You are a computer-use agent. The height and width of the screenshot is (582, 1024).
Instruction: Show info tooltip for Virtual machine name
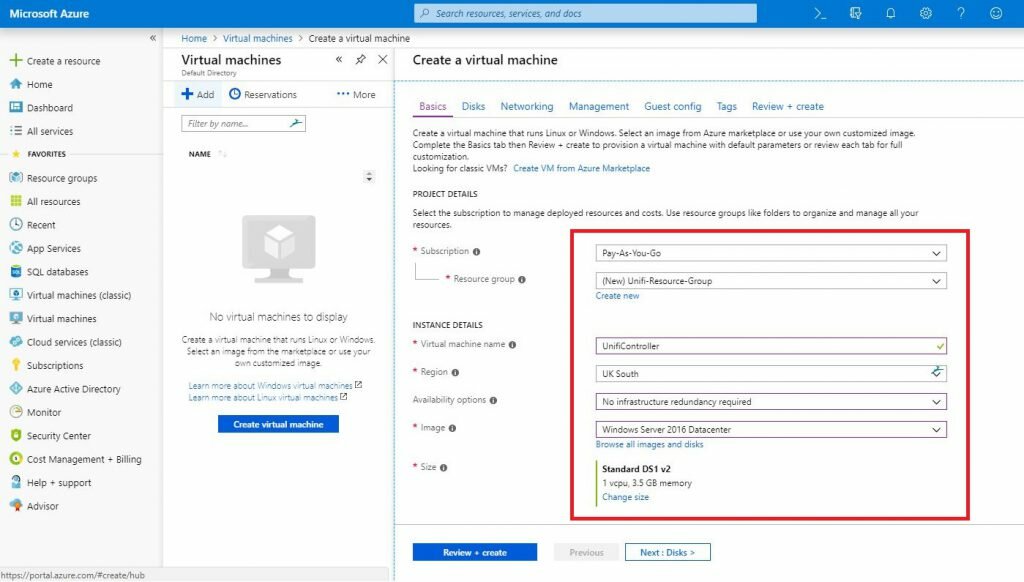513,345
